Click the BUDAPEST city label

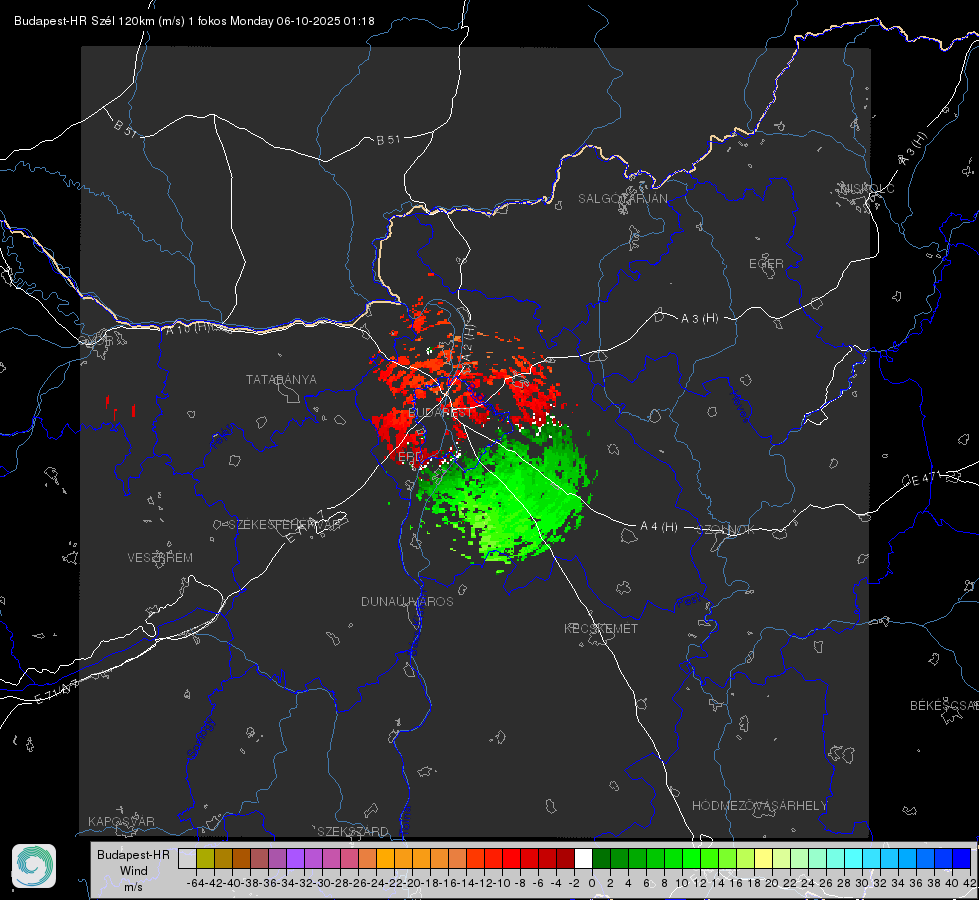(x=441, y=413)
